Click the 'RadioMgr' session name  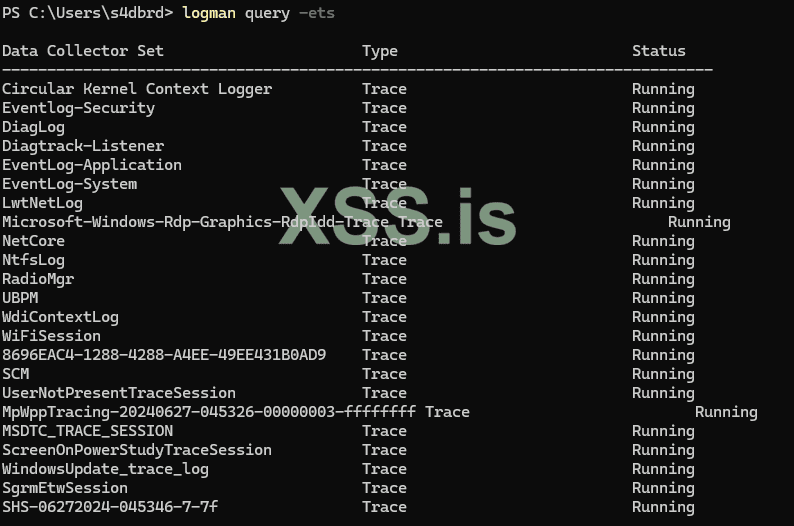38,279
